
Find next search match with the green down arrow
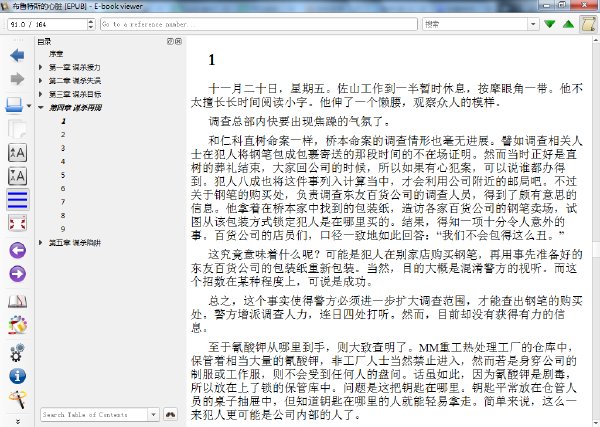(x=549, y=24)
